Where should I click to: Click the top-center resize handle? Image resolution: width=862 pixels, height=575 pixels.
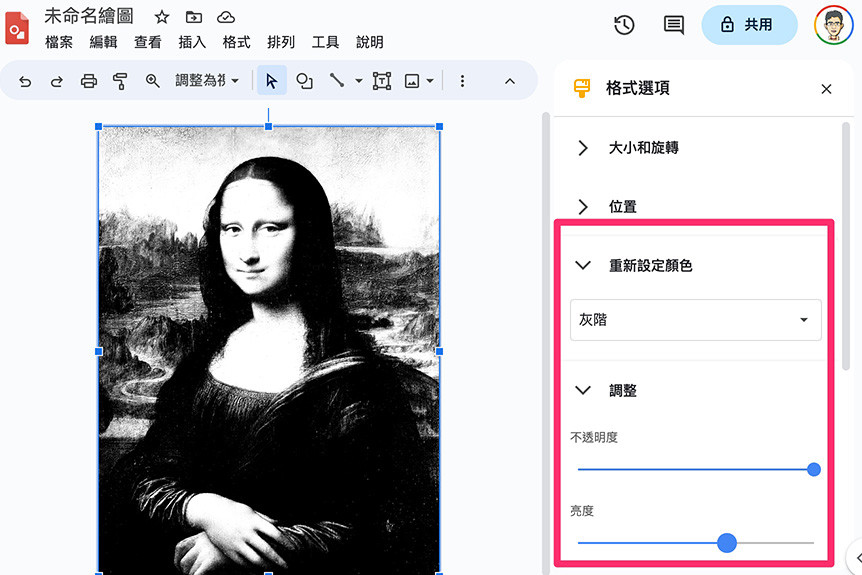pos(268,126)
